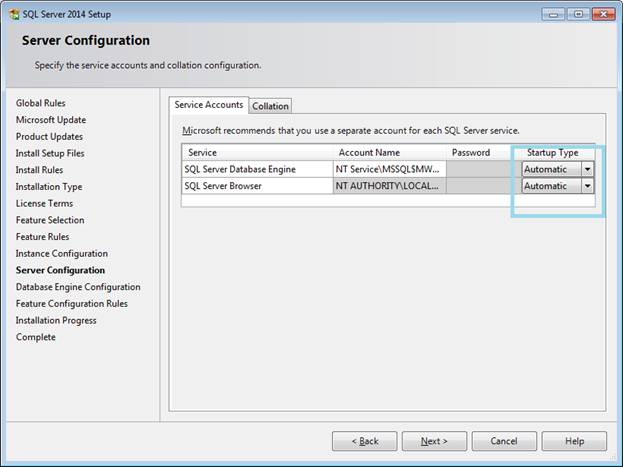Close the SQL Server 2014 Setup window
Viewport: 623px width, 467px height.
click(603, 14)
